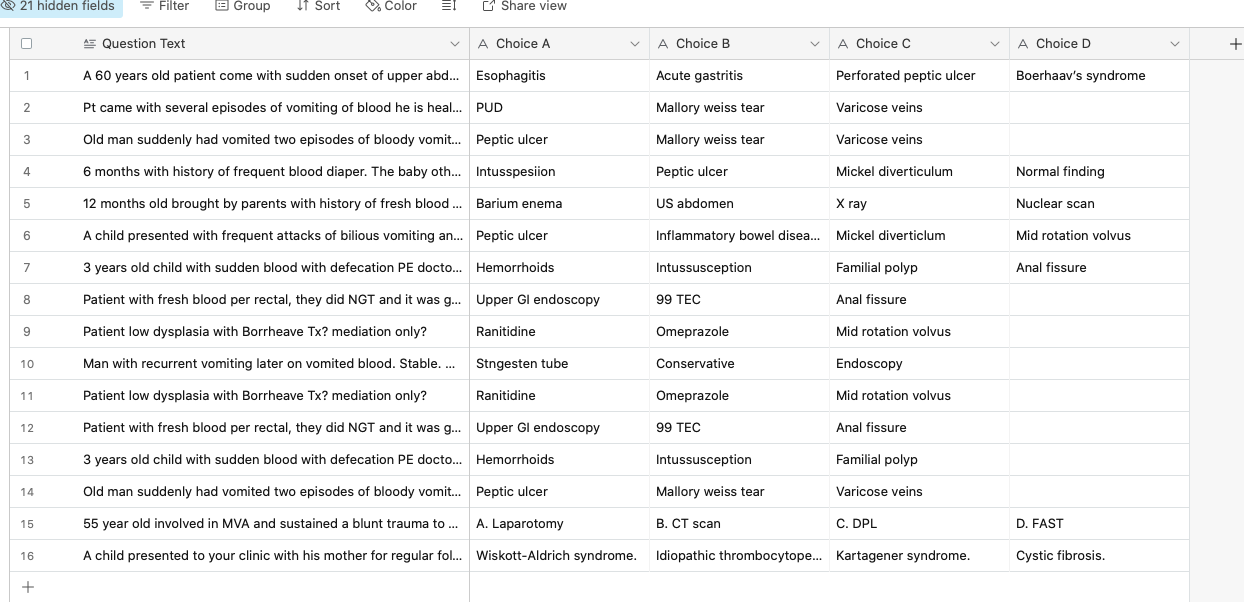
Task: Select the cell 'Endoscopy' in row 10
Action: (919, 364)
